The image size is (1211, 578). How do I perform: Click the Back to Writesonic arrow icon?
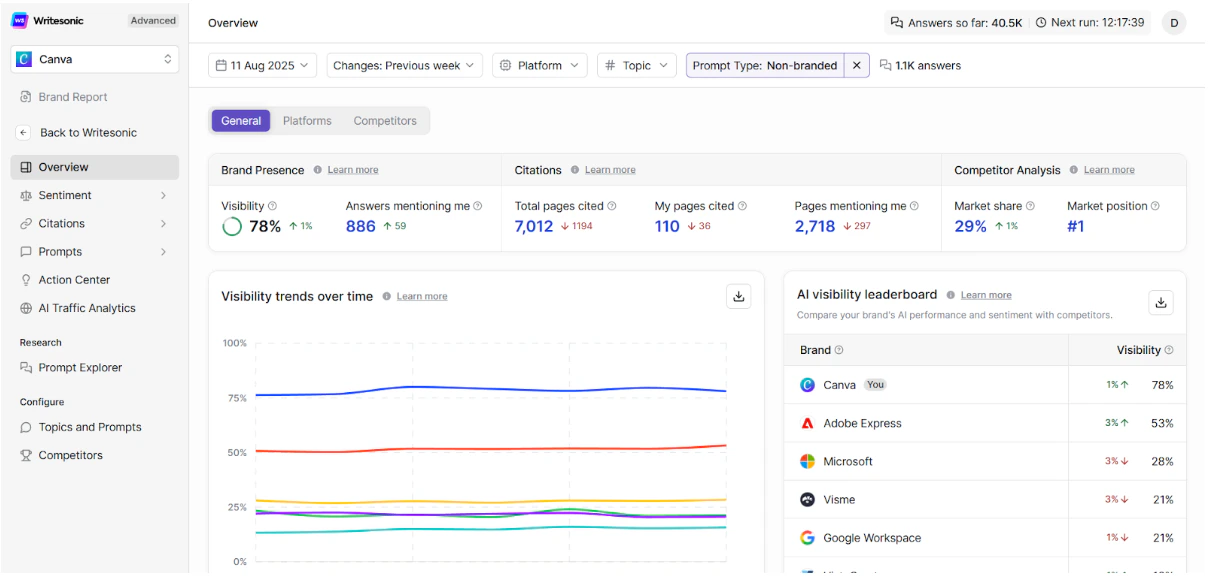[24, 132]
